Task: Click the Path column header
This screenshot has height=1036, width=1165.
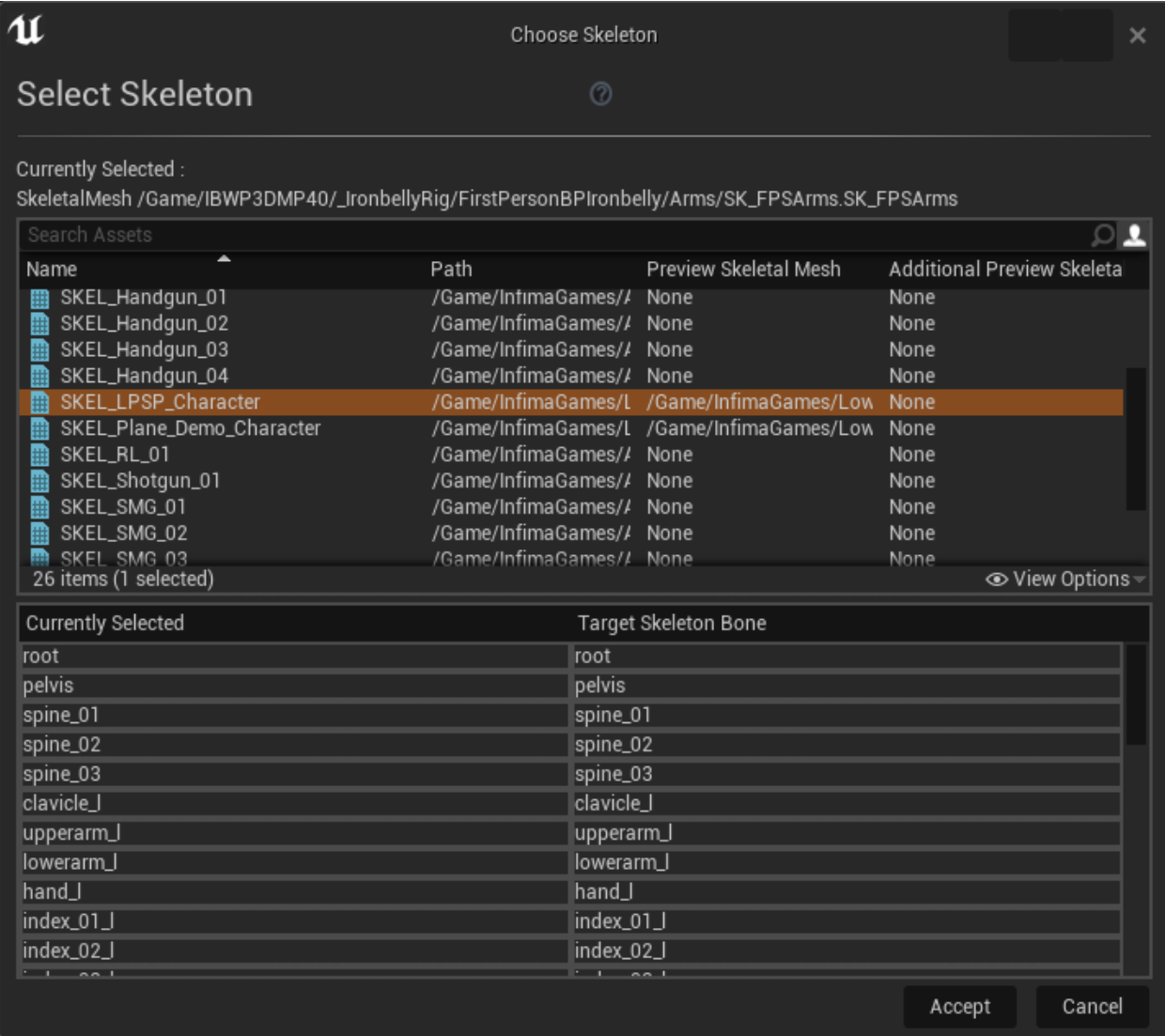Action: pos(451,270)
